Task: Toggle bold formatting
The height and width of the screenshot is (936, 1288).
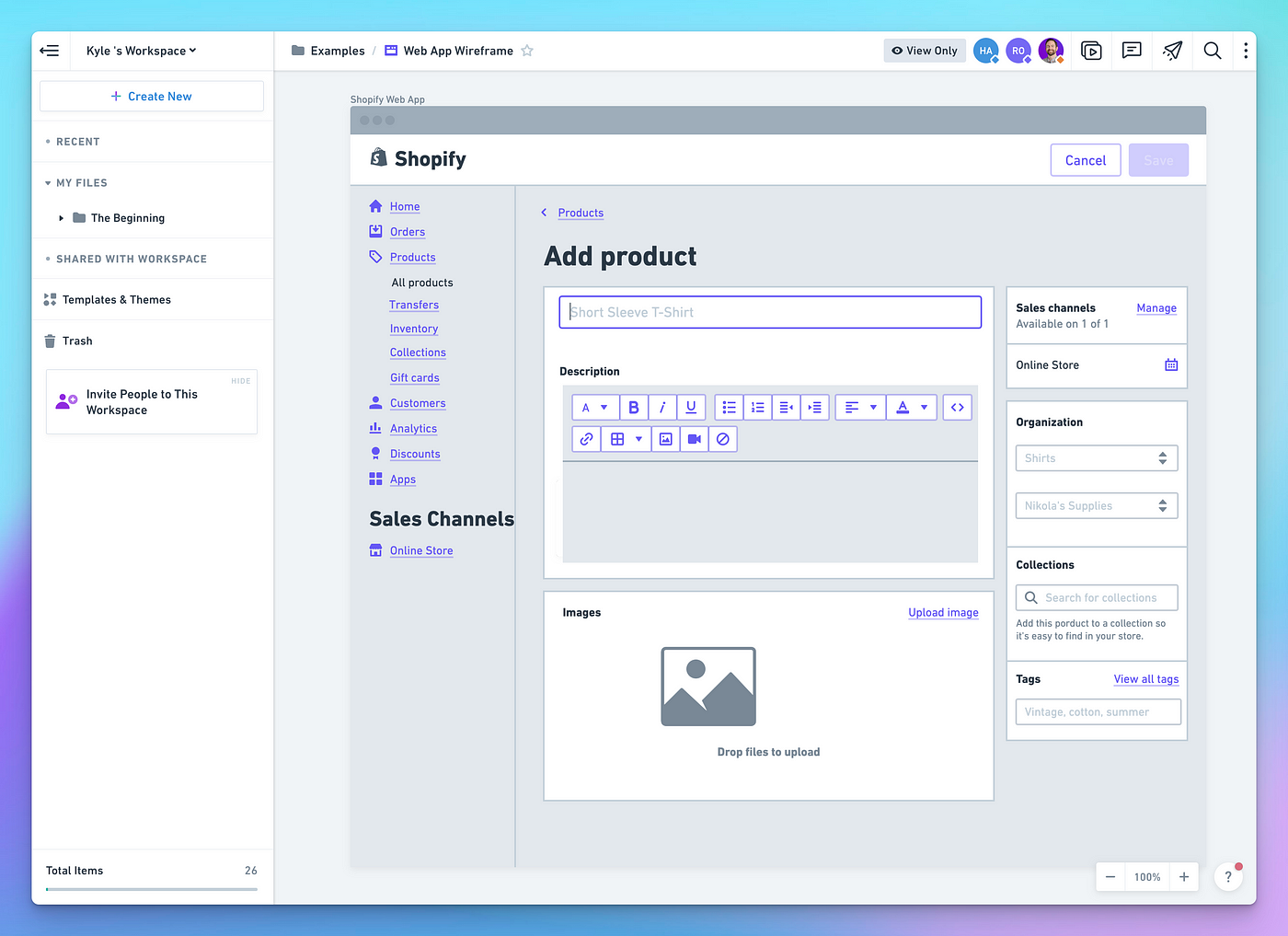Action: click(634, 408)
